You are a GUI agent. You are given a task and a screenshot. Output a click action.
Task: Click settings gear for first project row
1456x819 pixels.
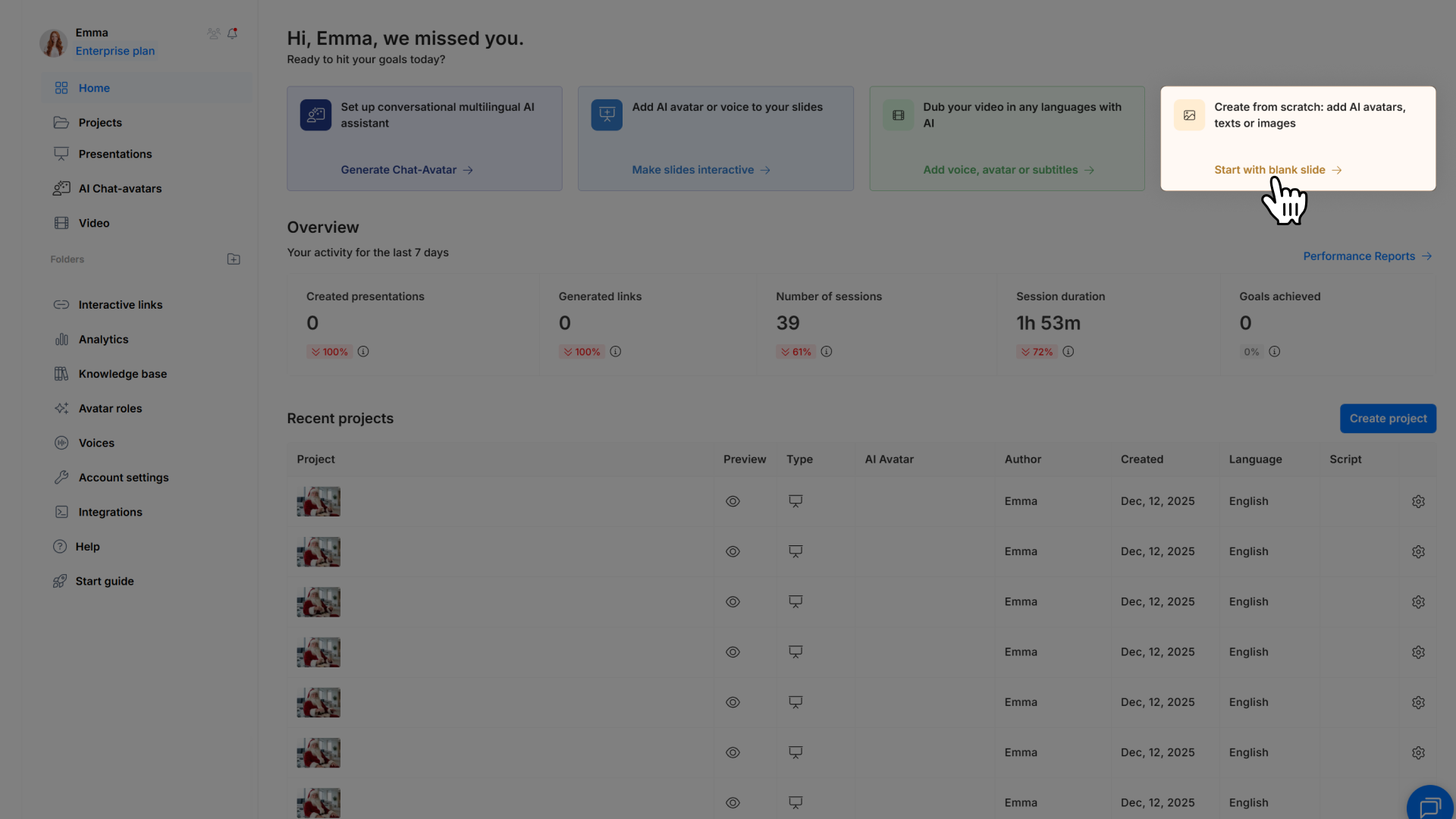coord(1418,501)
